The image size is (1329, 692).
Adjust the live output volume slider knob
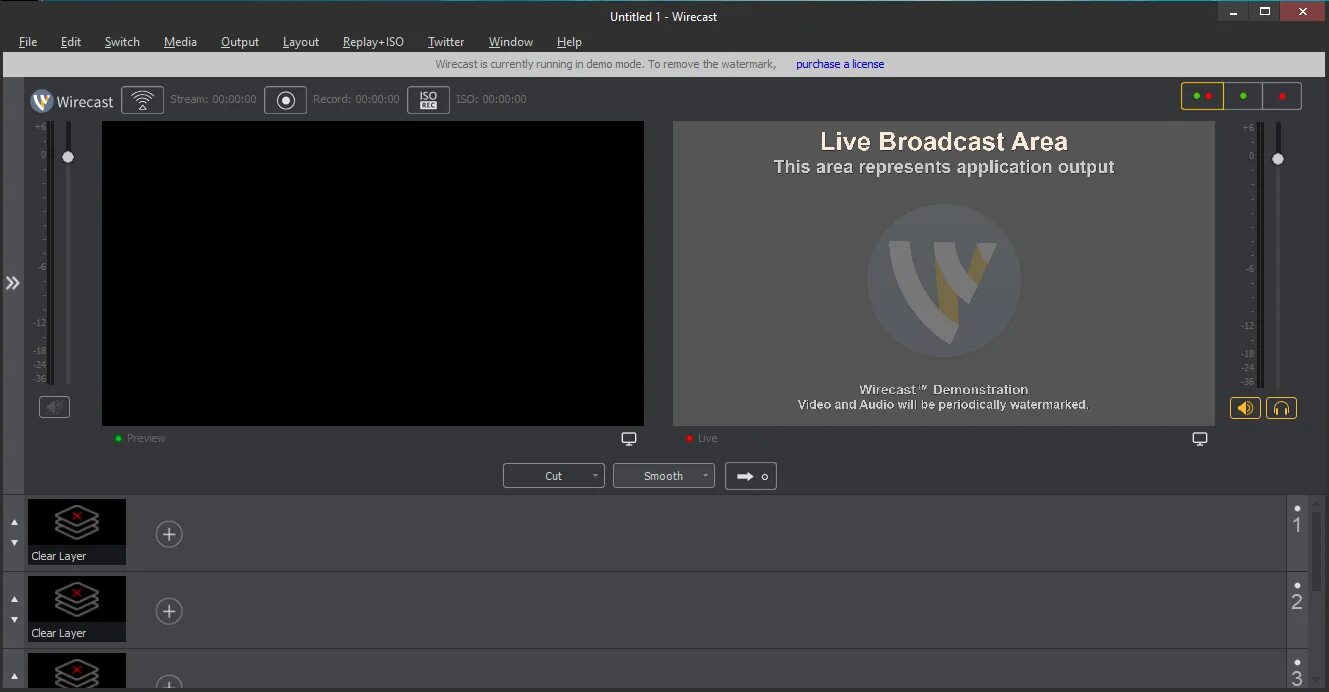[x=1278, y=159]
